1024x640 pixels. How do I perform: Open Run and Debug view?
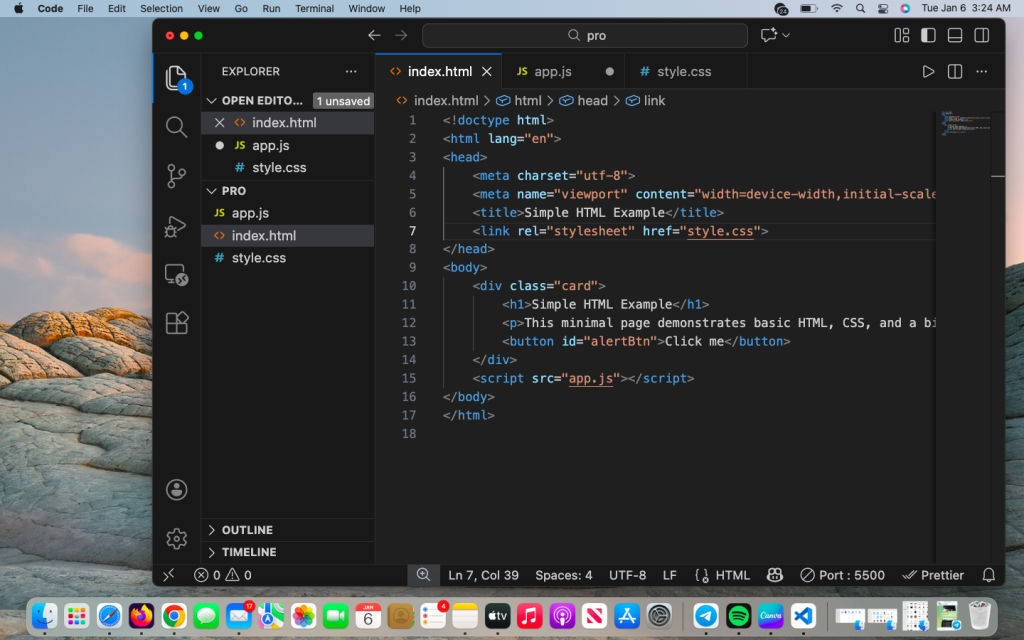tap(177, 226)
